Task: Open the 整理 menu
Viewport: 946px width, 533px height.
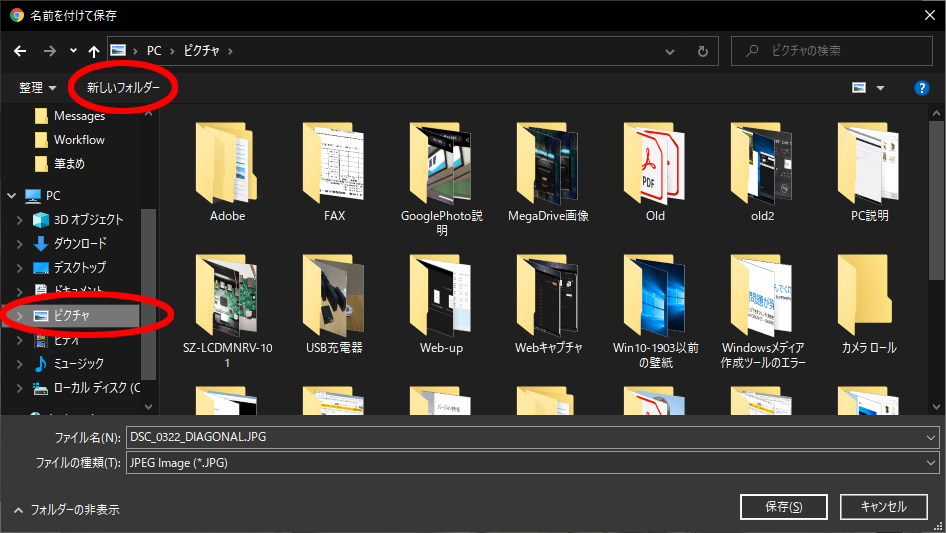Action: 38,88
